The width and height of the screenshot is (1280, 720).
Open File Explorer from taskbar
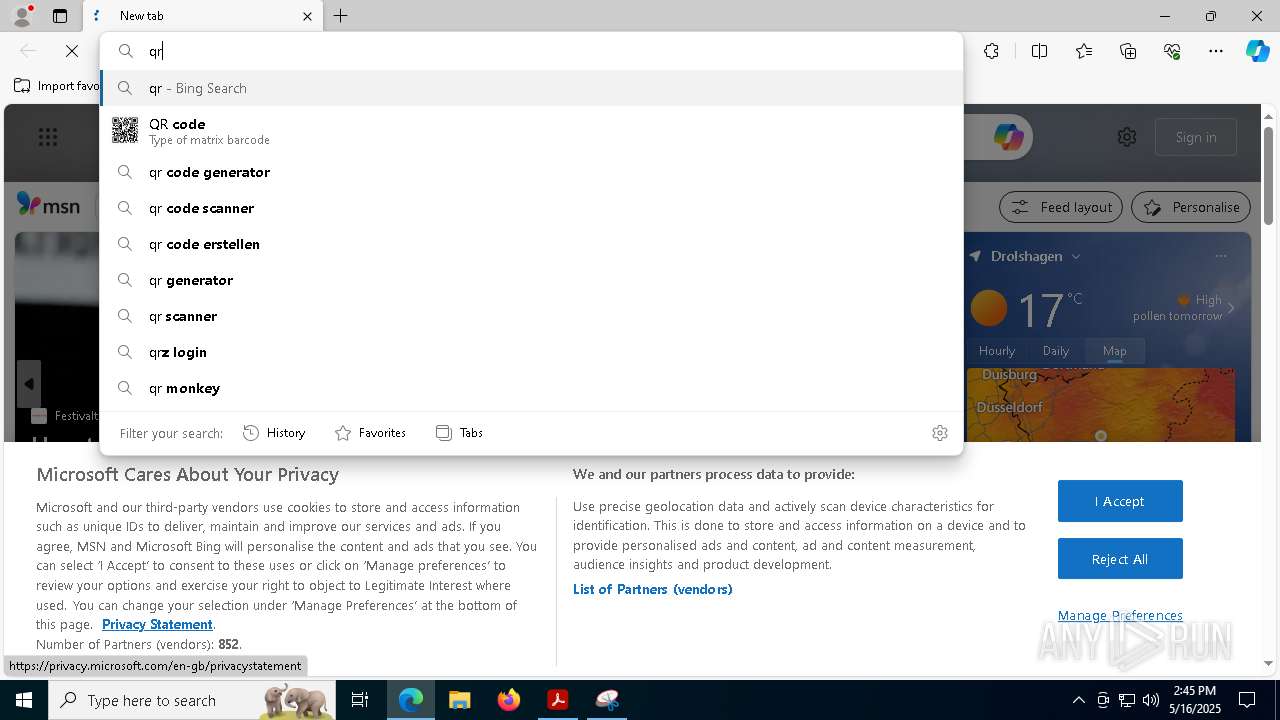459,700
